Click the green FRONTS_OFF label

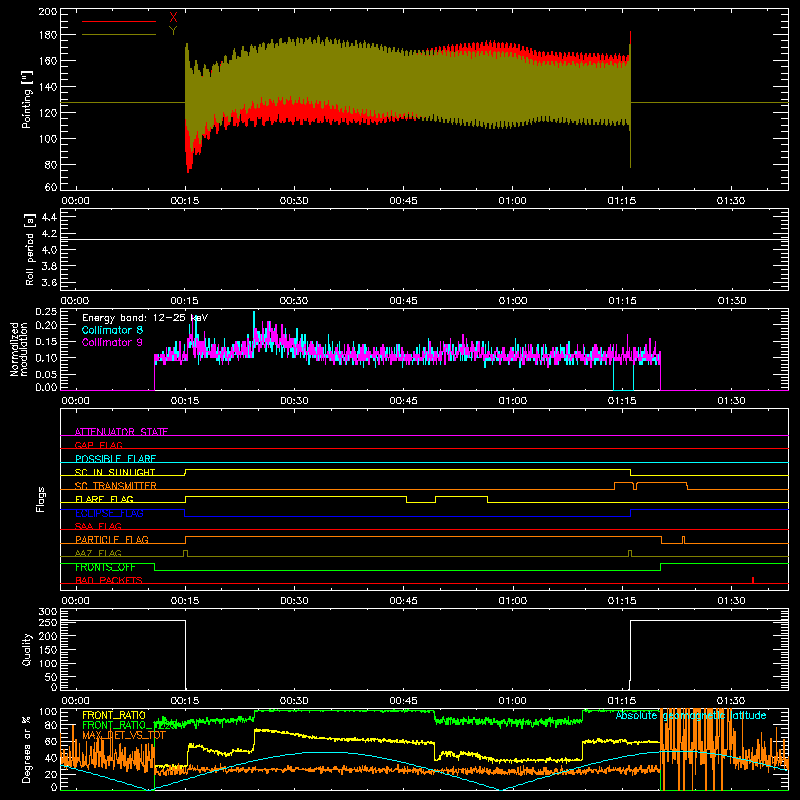pyautogui.click(x=105, y=567)
